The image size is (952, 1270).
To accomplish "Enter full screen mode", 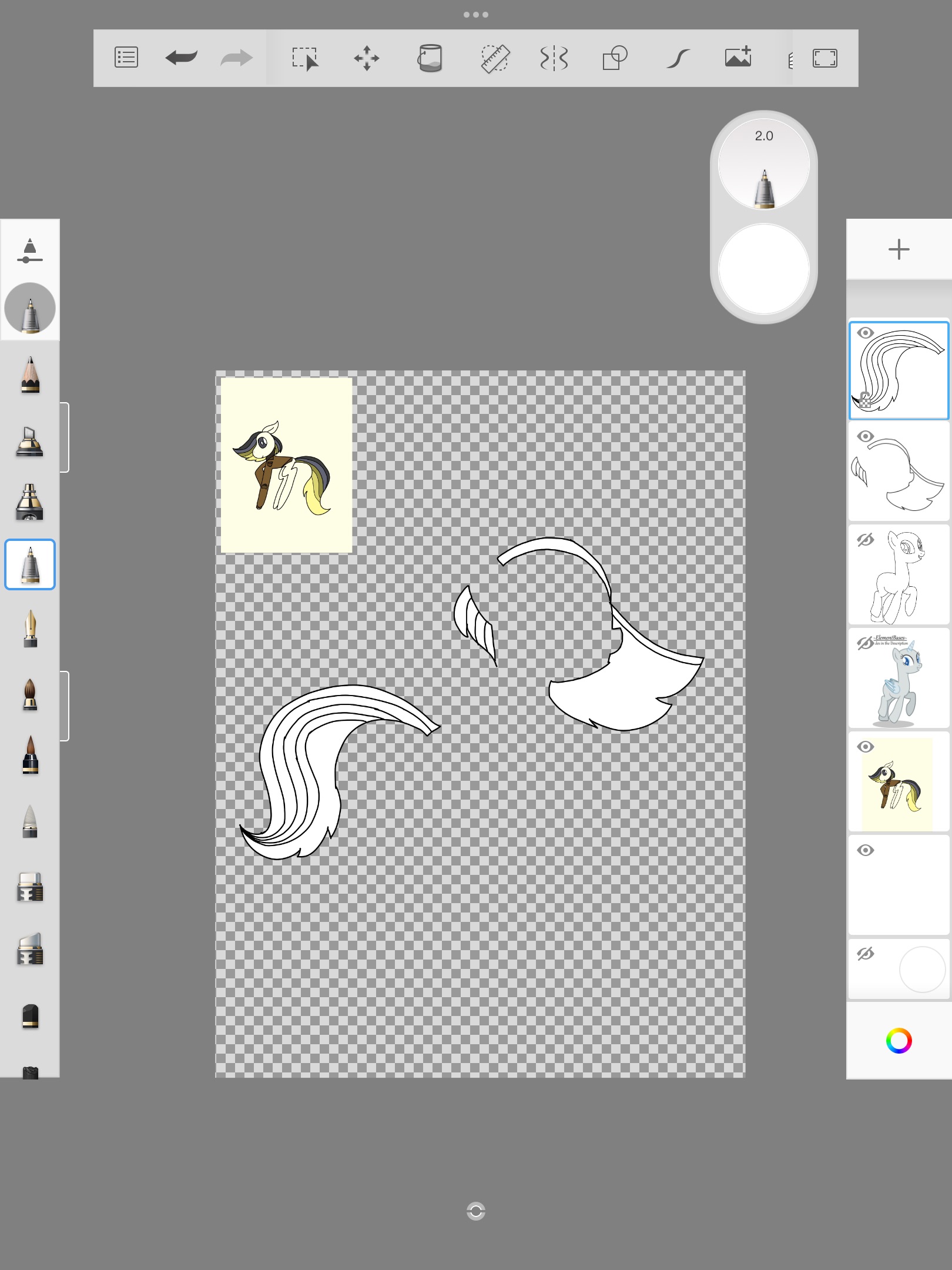I will point(825,58).
